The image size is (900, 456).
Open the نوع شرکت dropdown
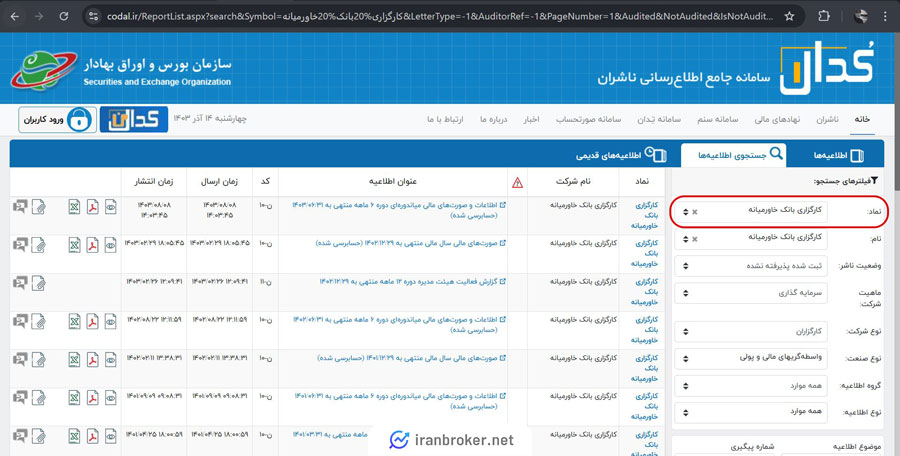(x=751, y=331)
